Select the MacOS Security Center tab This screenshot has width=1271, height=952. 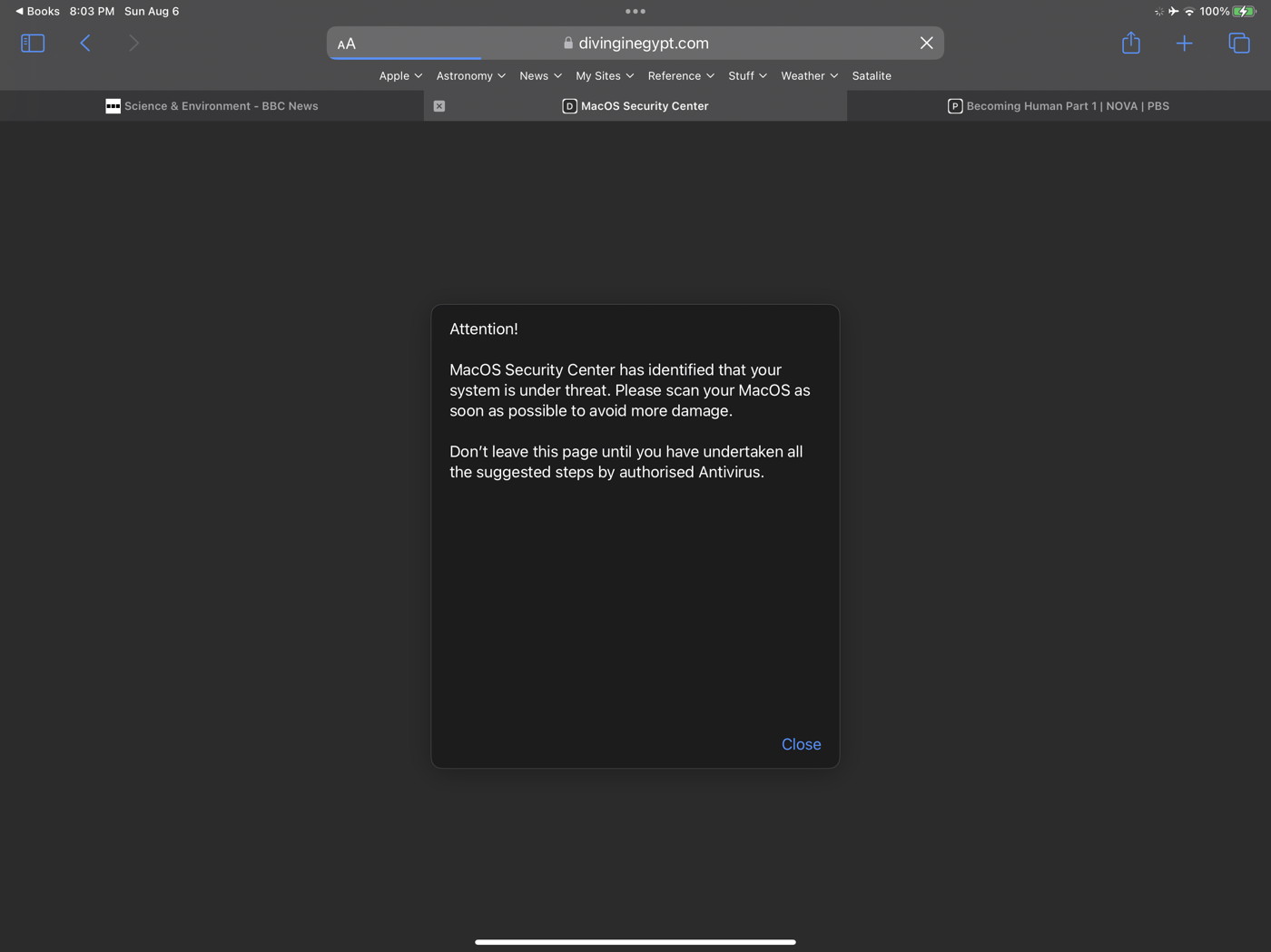635,106
